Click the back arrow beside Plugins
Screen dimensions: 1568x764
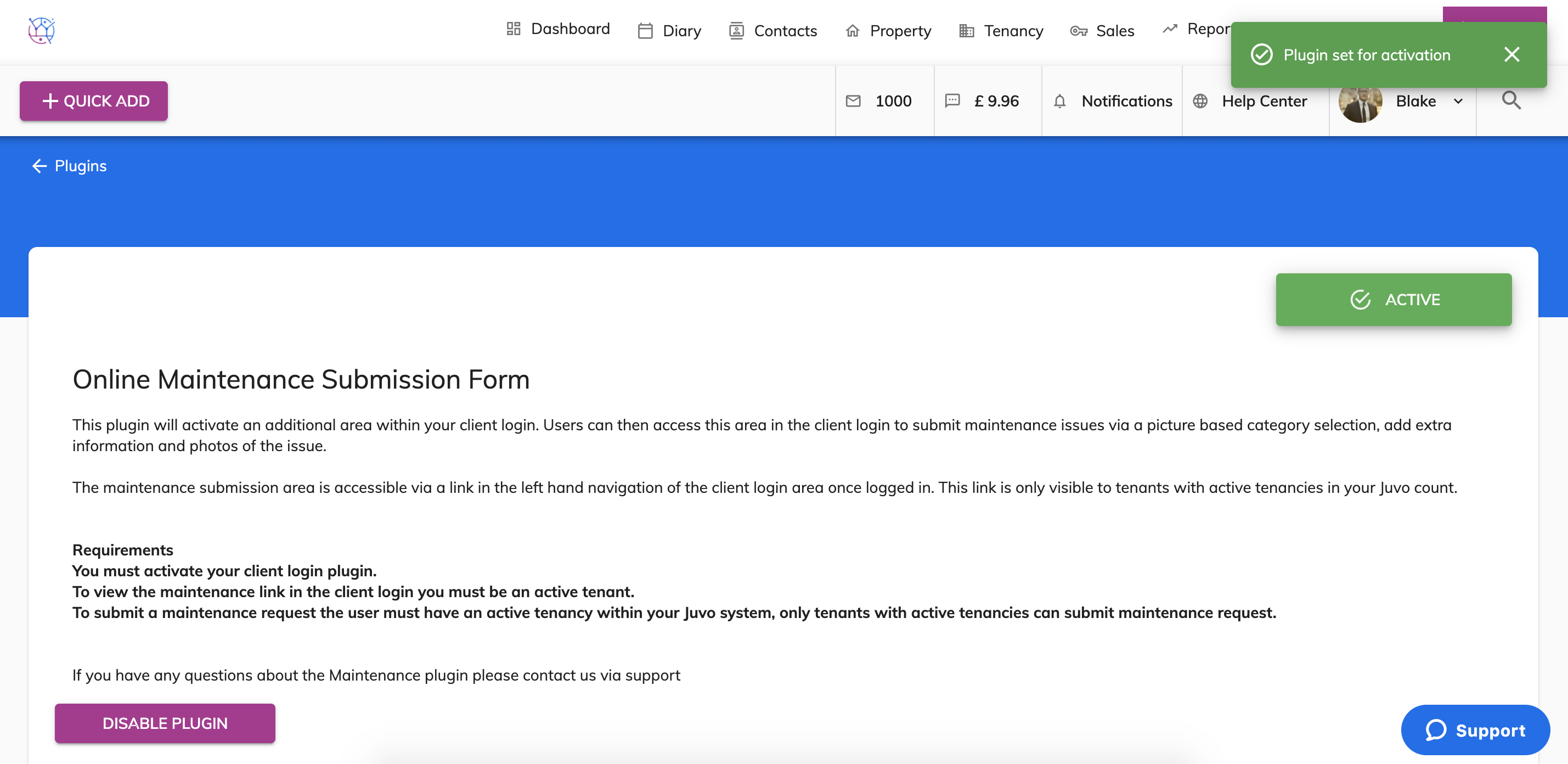click(40, 166)
